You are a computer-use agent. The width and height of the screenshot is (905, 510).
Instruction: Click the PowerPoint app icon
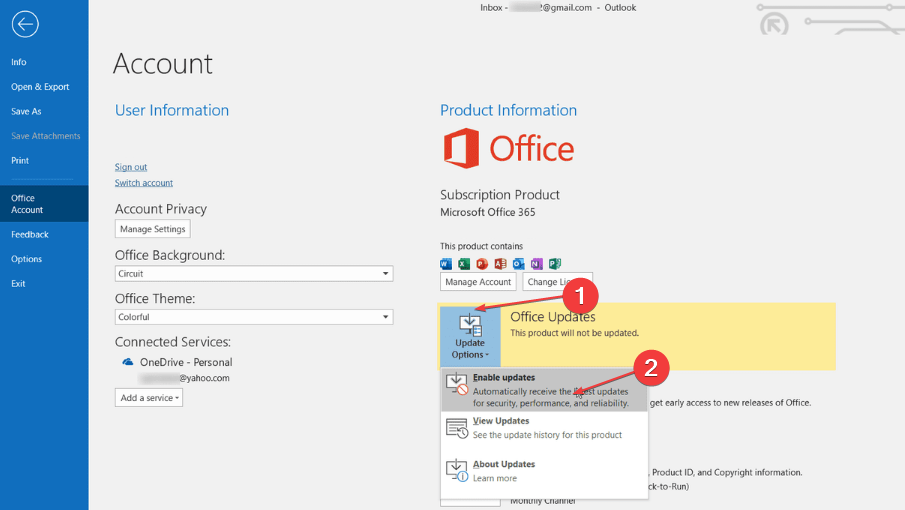coord(482,264)
